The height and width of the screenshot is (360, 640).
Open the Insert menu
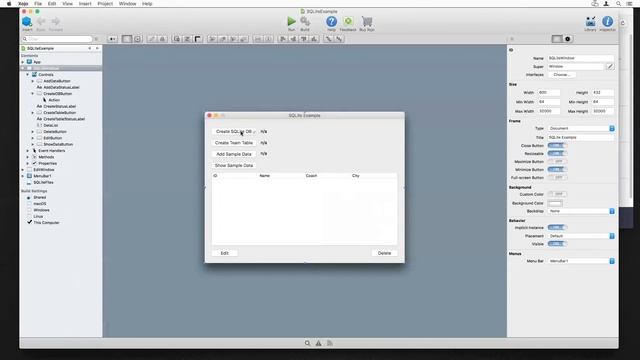click(85, 3)
